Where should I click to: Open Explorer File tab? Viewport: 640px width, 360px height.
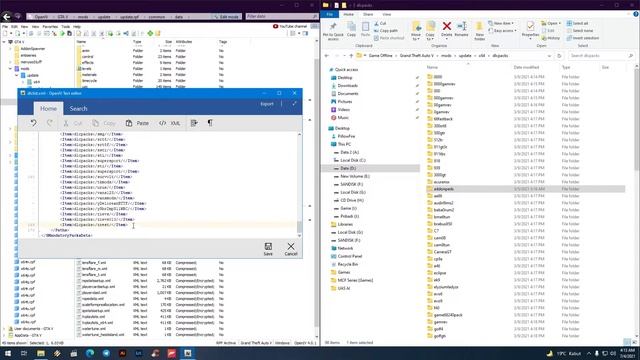pos(329,14)
